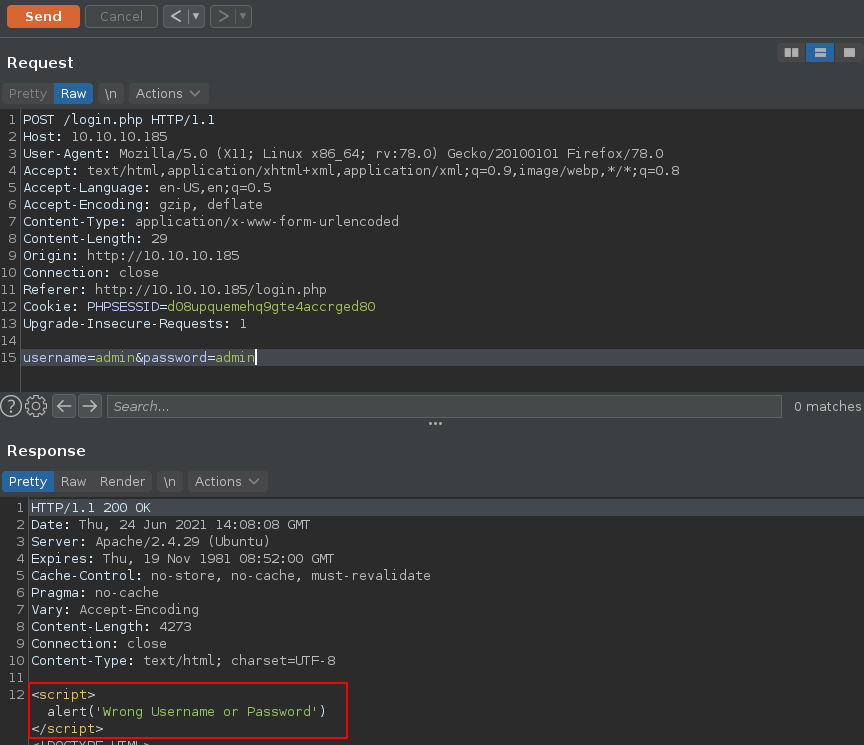Select top-bottom stacked layout icon
The height and width of the screenshot is (745, 864).
point(820,53)
